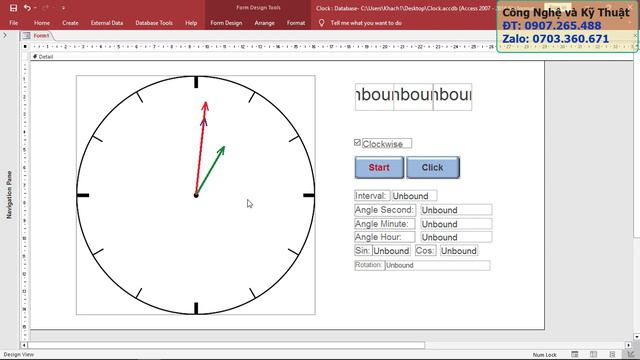Open the Format ribbon tab
Image resolution: width=640 pixels, height=360 pixels.
click(296, 23)
